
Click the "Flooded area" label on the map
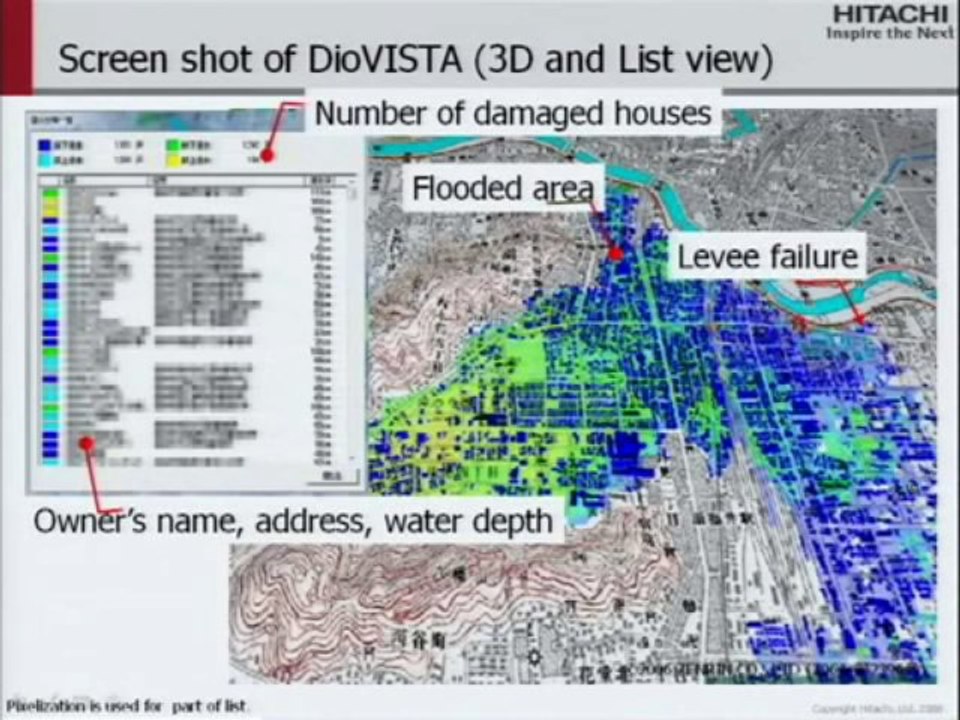(503, 188)
